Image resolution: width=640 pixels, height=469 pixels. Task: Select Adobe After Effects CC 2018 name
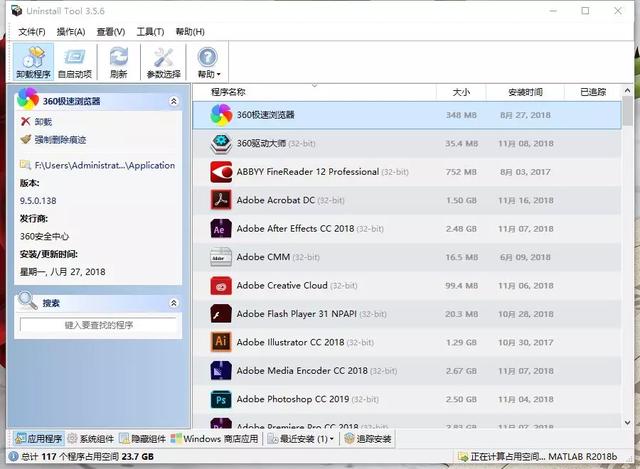(295, 229)
